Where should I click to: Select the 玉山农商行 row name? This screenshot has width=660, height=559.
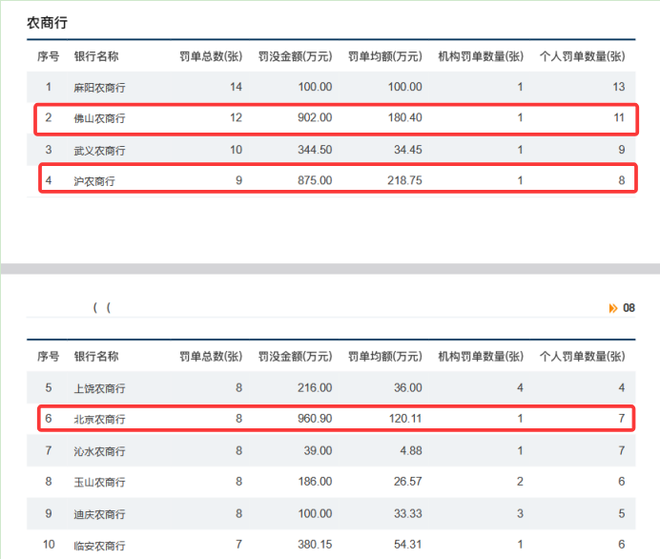(x=100, y=482)
